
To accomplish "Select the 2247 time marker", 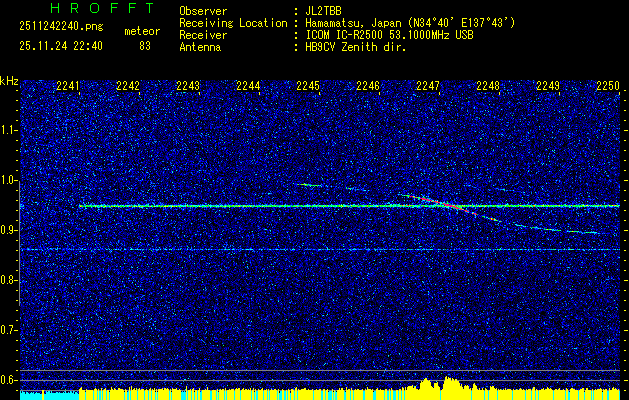I will coord(428,86).
